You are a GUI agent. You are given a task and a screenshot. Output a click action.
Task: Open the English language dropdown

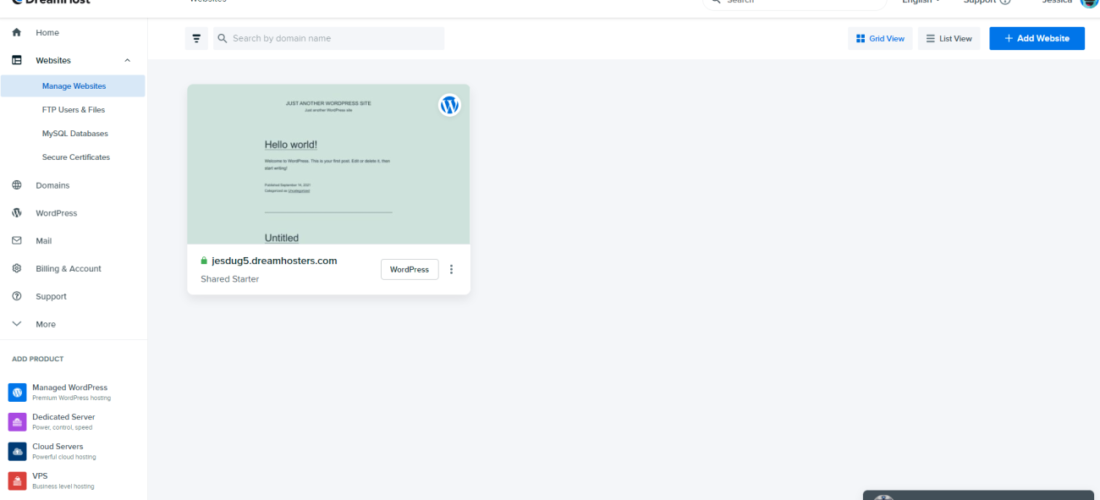[921, 2]
